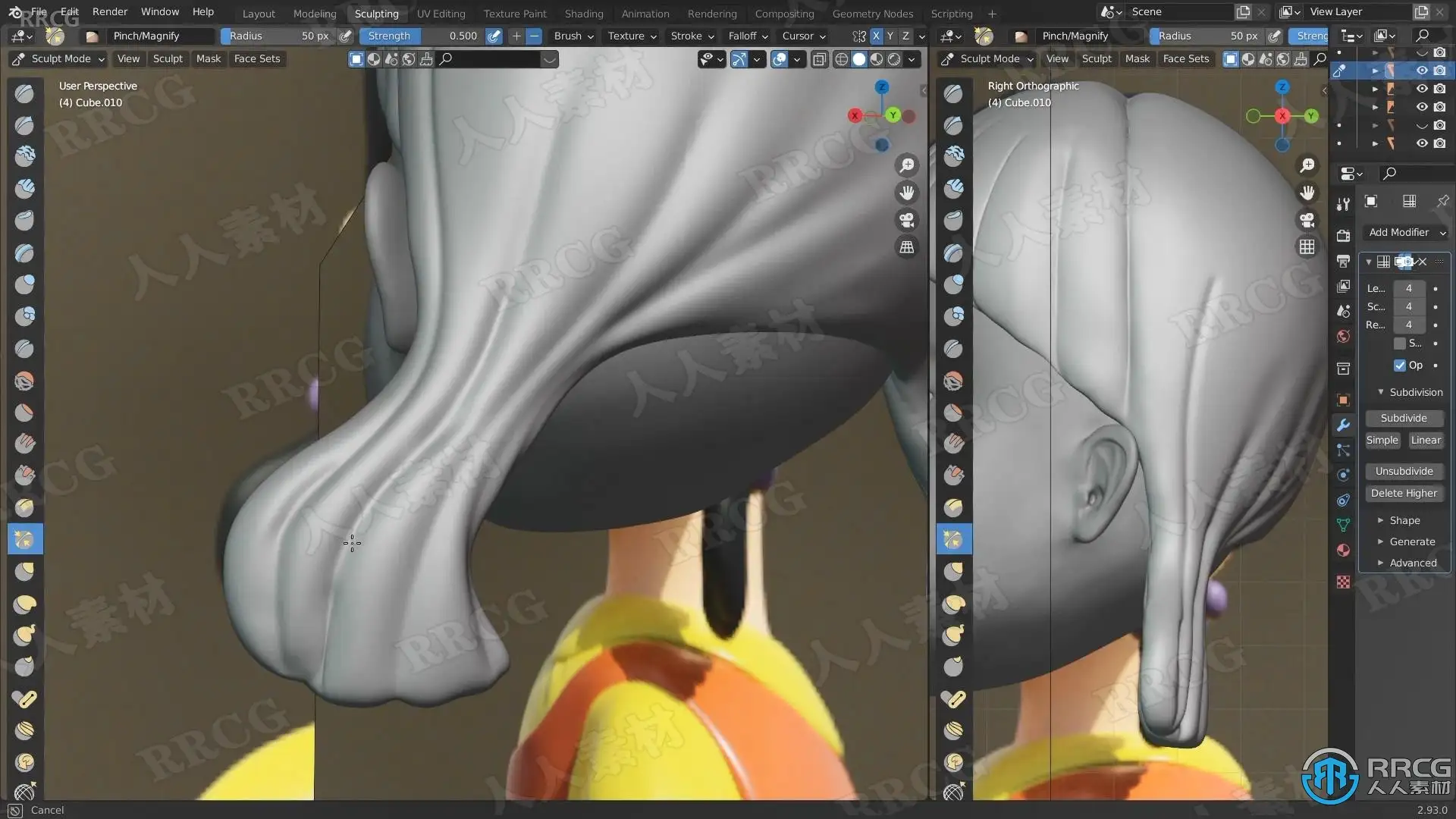Click the Levels viewport number field

(1408, 288)
